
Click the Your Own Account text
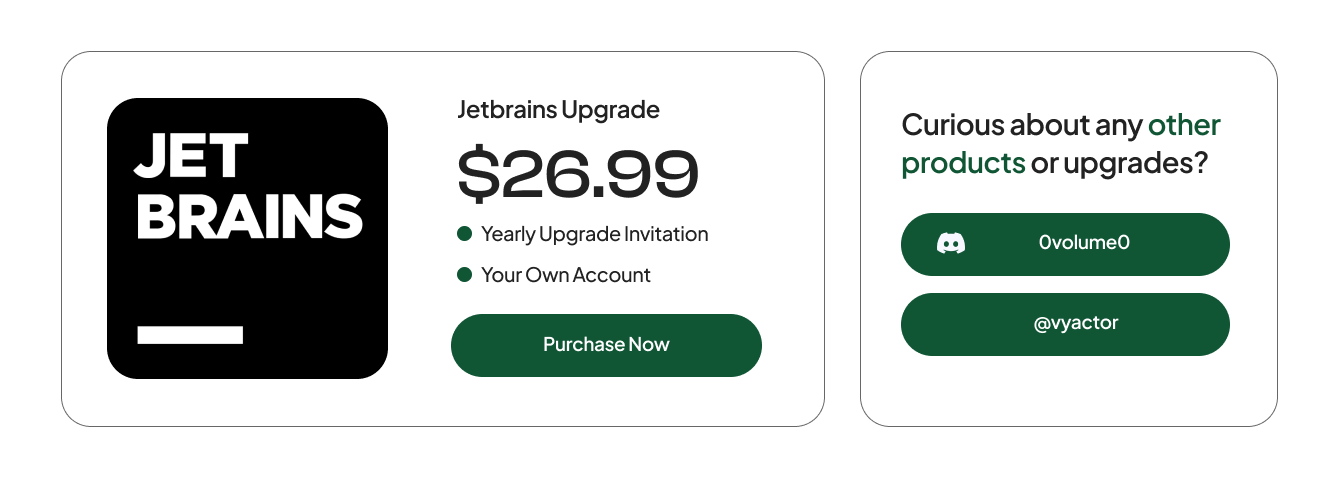click(x=565, y=274)
